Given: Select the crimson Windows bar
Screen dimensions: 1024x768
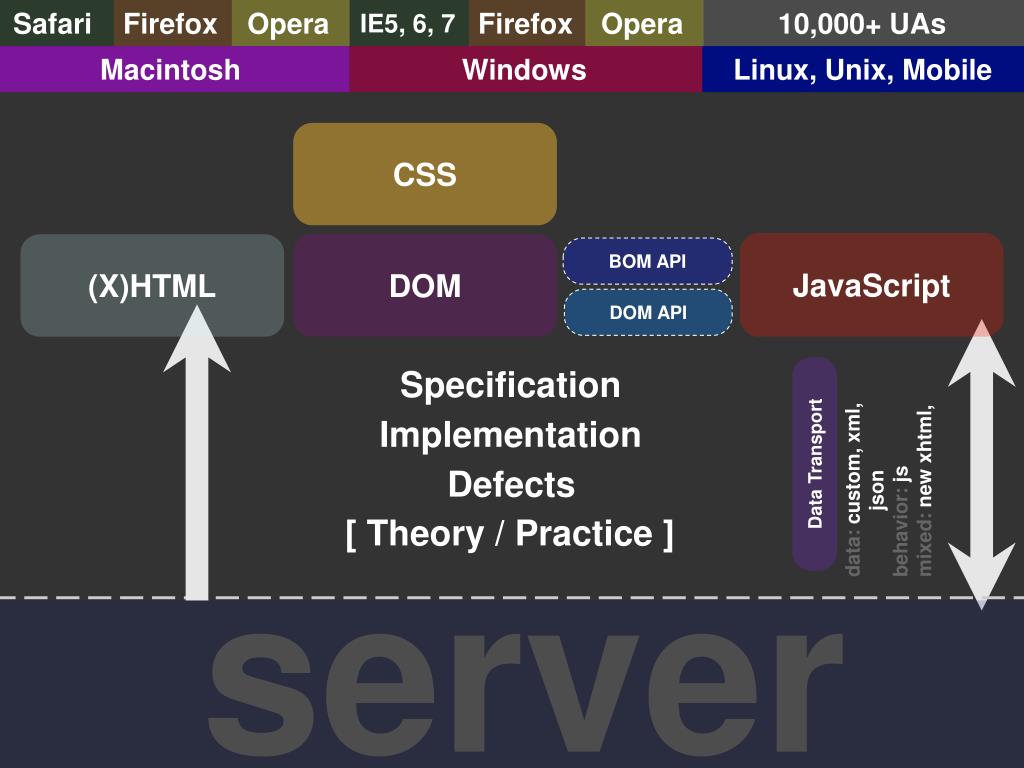Looking at the screenshot, I should pyautogui.click(x=526, y=69).
